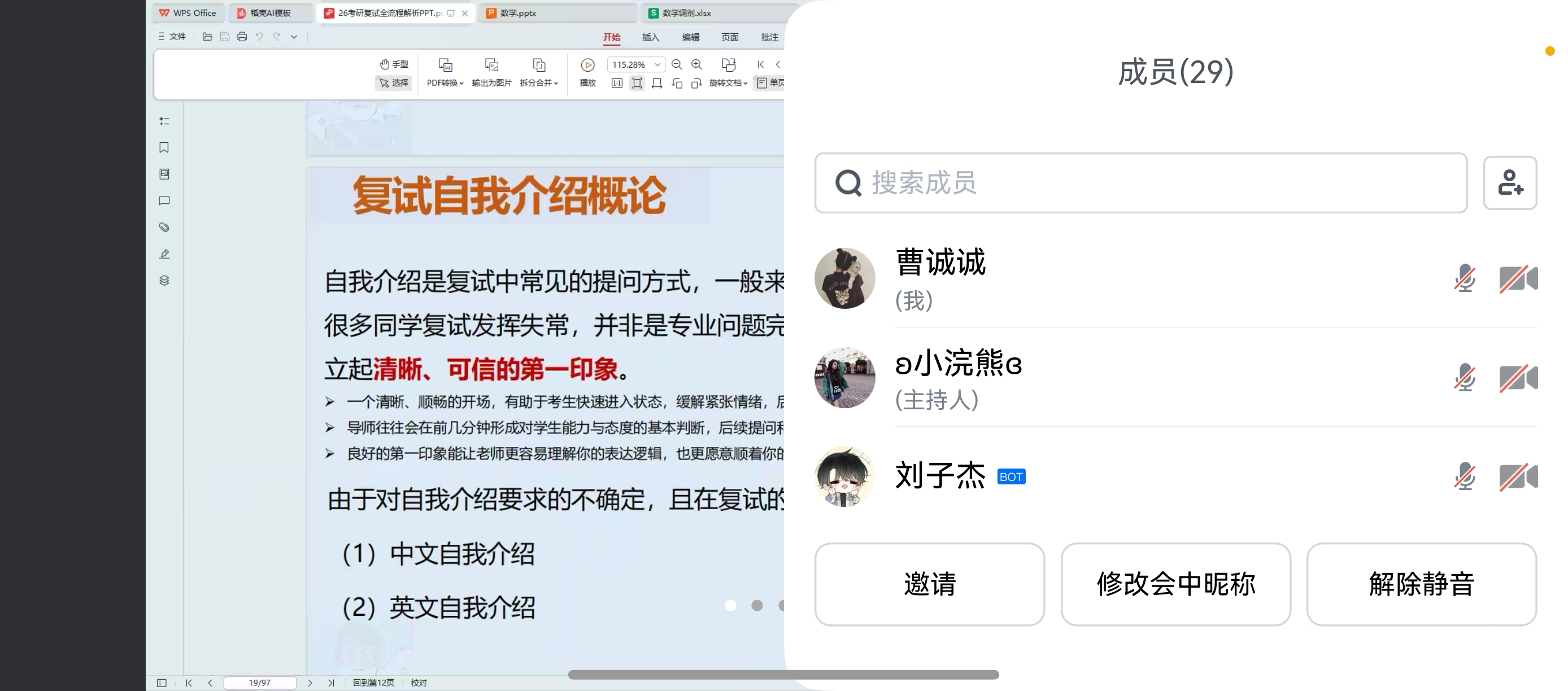
Task: Click the zoom in magnifier icon
Action: 697,64
